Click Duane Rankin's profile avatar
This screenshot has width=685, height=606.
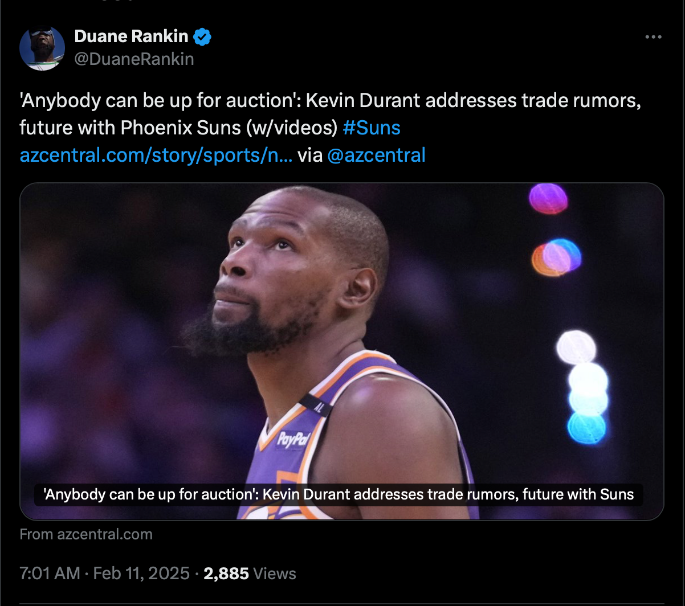(42, 48)
